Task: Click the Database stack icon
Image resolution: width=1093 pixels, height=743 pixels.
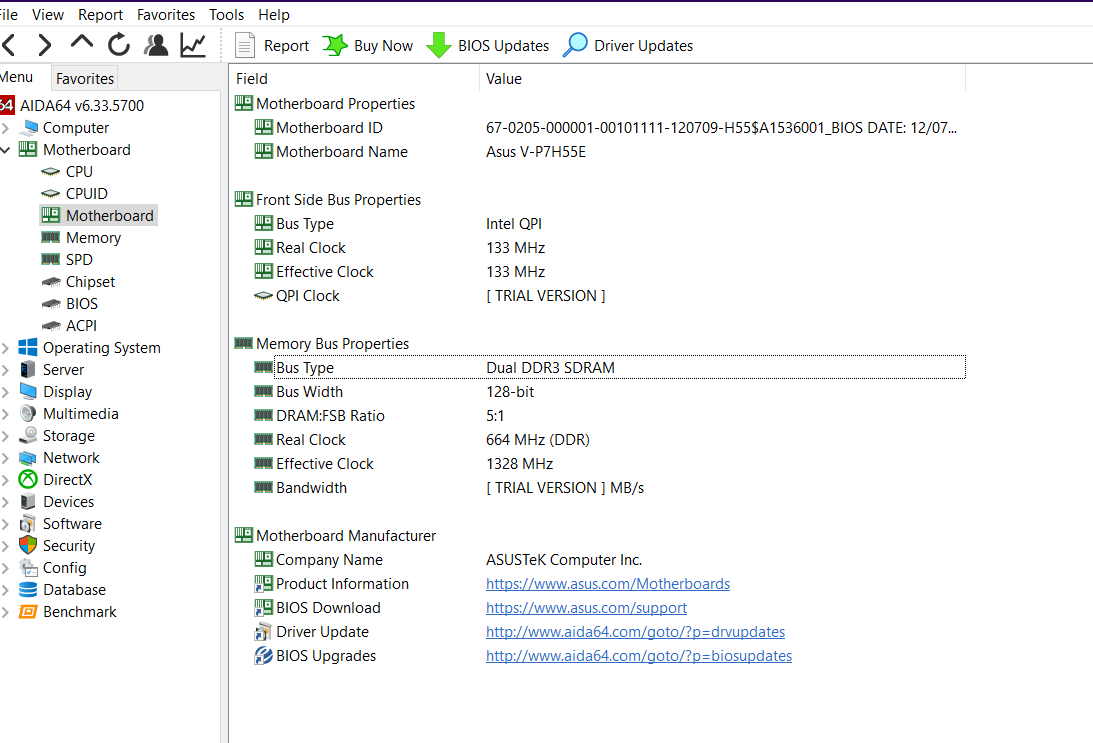Action: pos(28,590)
